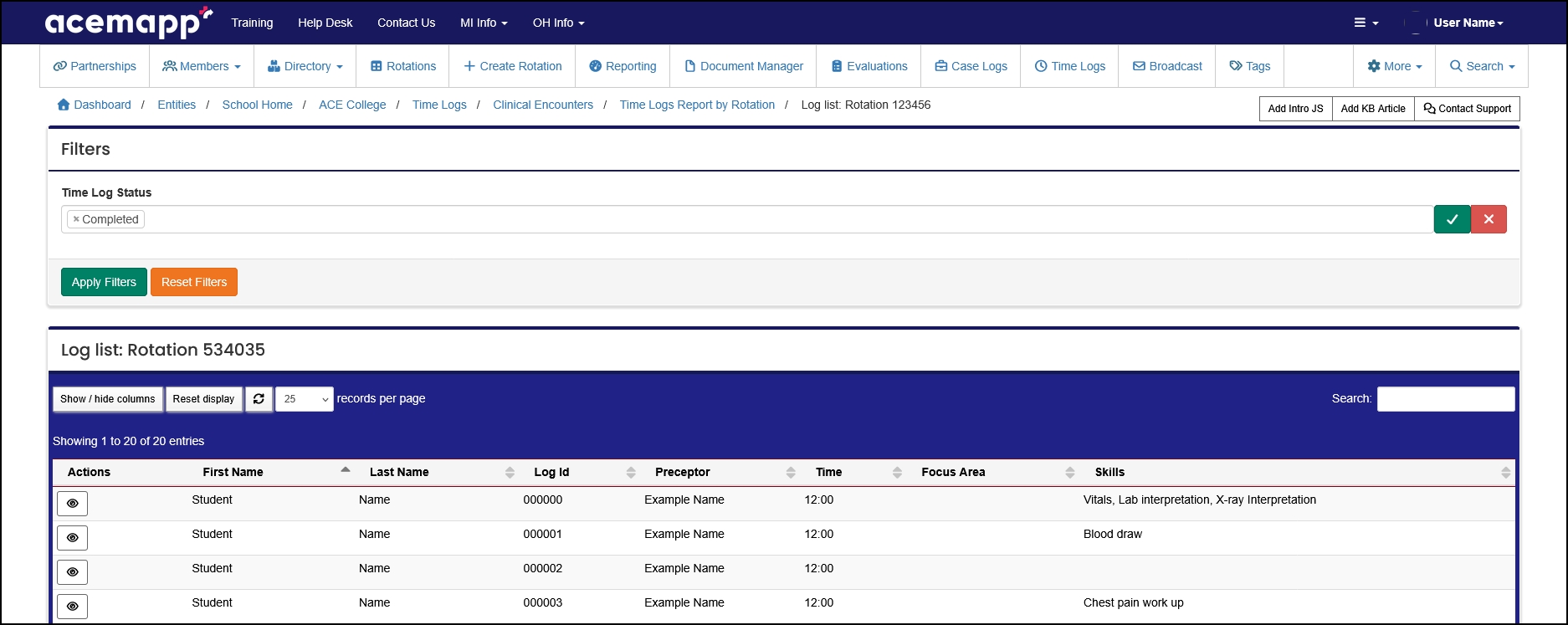Click Training in top bar
This screenshot has width=1568, height=625.
252,23
